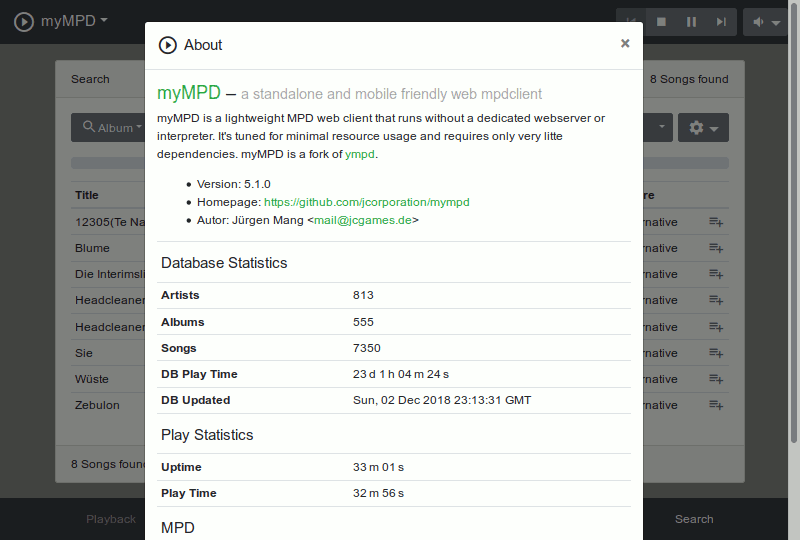Click the Play Statistics heading

[207, 435]
